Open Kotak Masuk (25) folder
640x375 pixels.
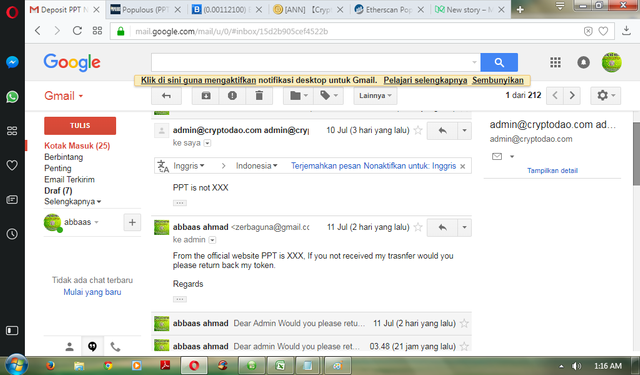77,146
